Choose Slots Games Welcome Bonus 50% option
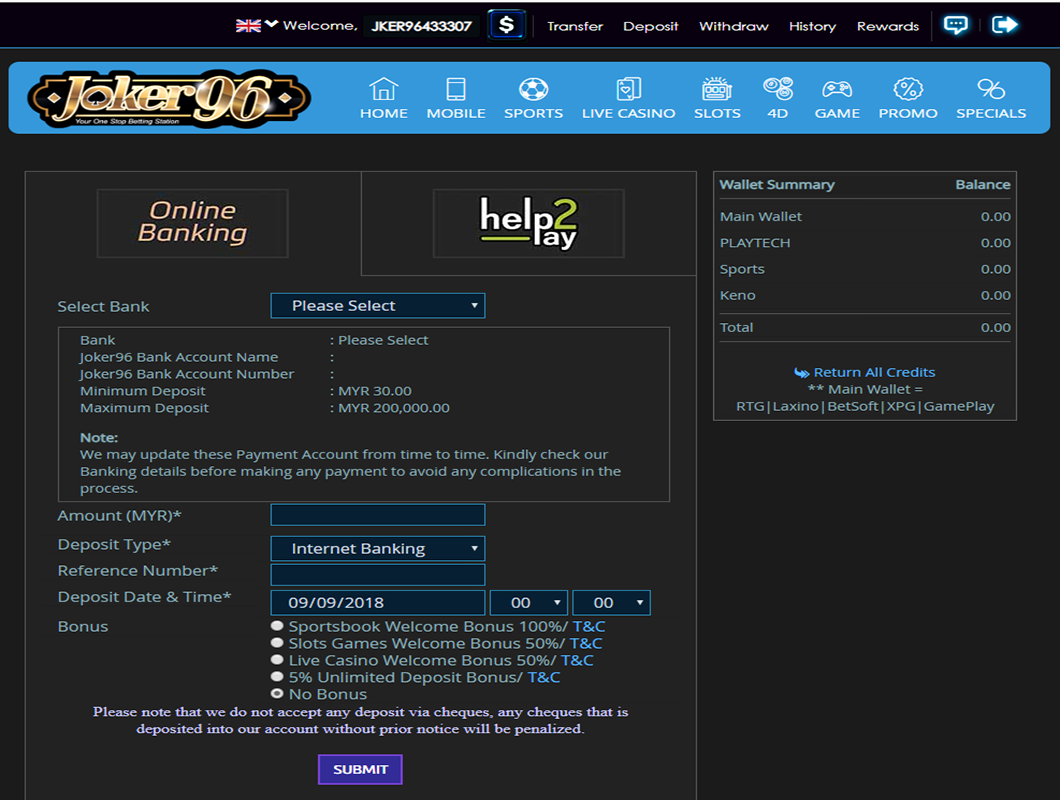The height and width of the screenshot is (800, 1060). (277, 643)
